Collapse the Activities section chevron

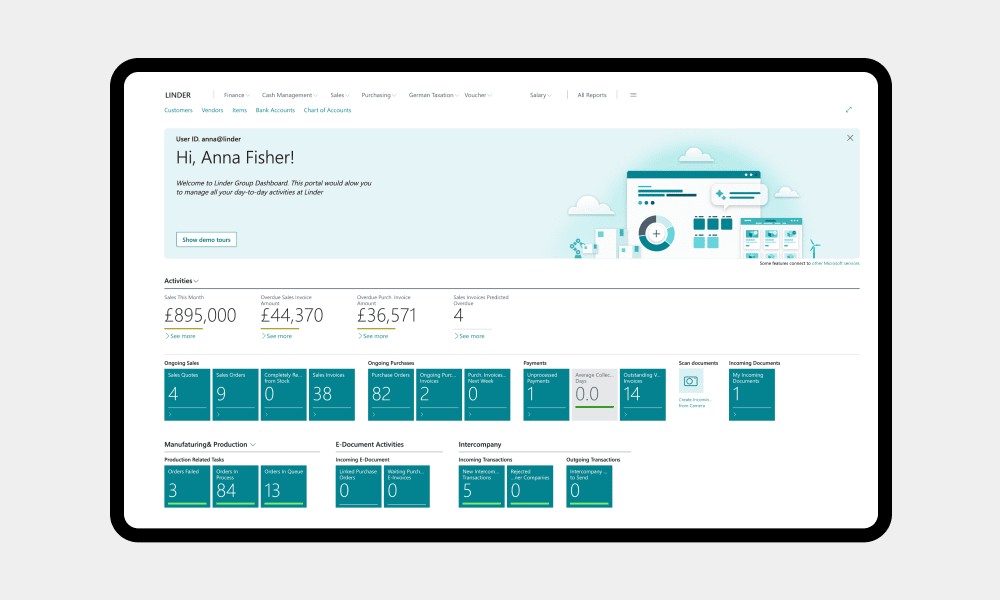(x=196, y=281)
